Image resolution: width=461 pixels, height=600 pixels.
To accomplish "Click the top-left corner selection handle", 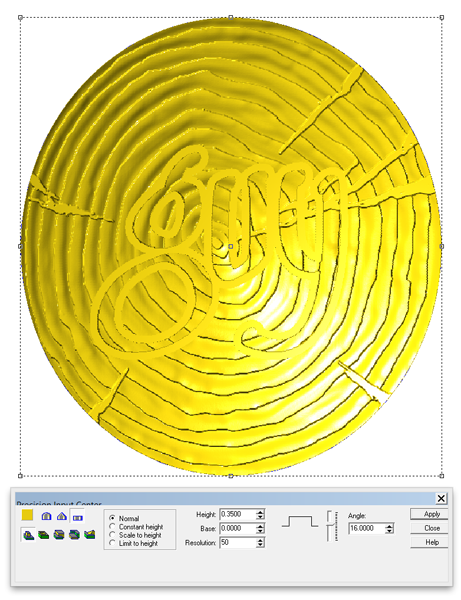I will pyautogui.click(x=20, y=17).
